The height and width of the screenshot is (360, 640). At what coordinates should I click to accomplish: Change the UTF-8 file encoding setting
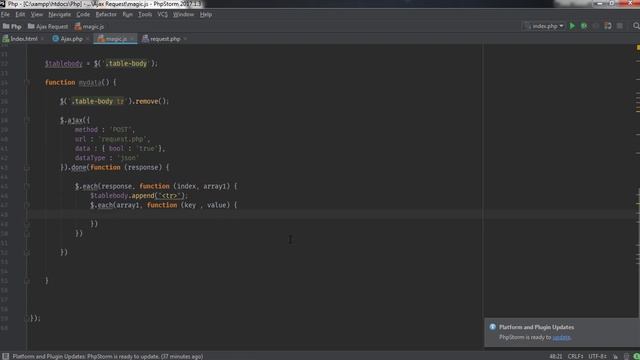598,356
